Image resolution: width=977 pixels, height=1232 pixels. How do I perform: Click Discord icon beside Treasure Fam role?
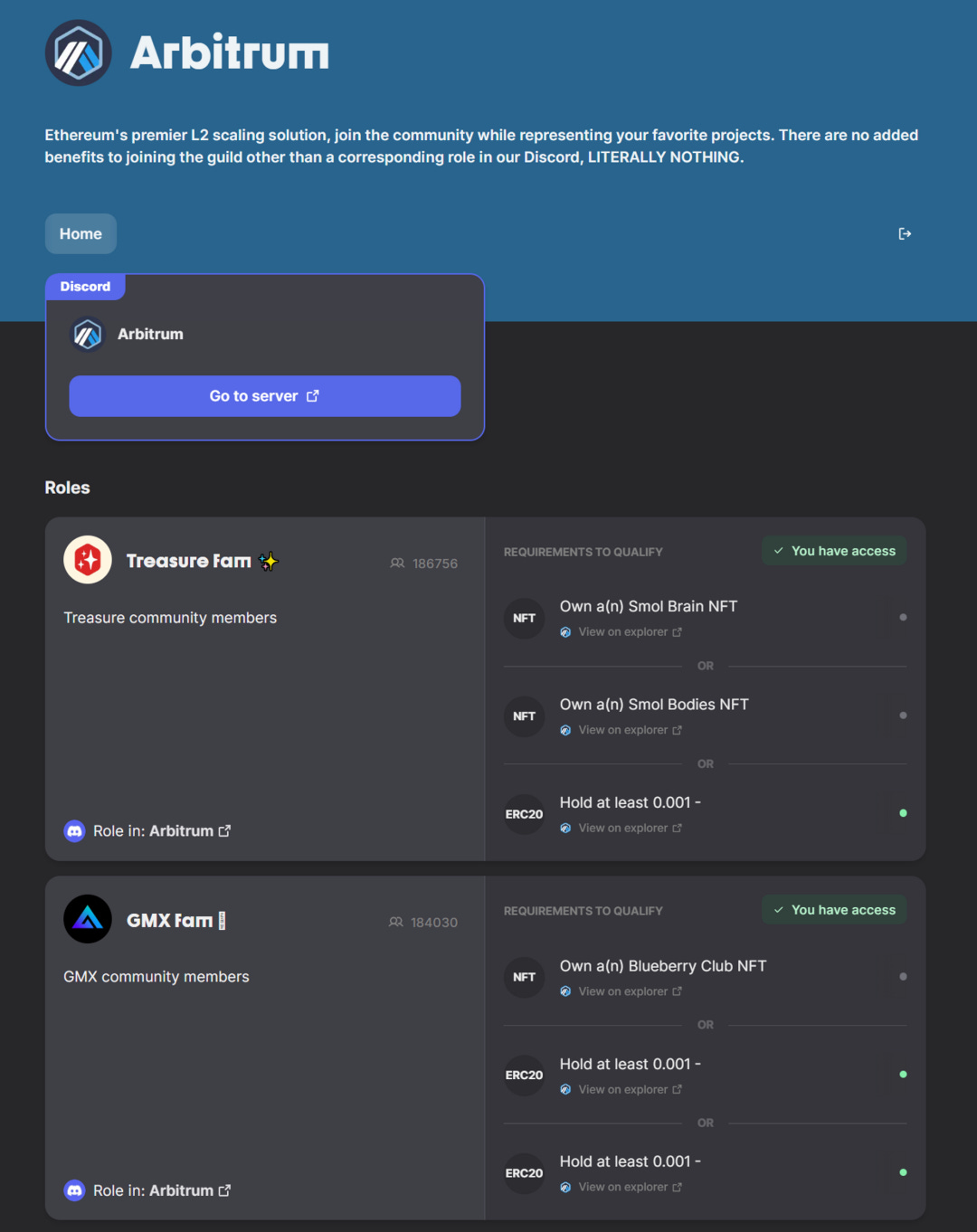[x=75, y=831]
